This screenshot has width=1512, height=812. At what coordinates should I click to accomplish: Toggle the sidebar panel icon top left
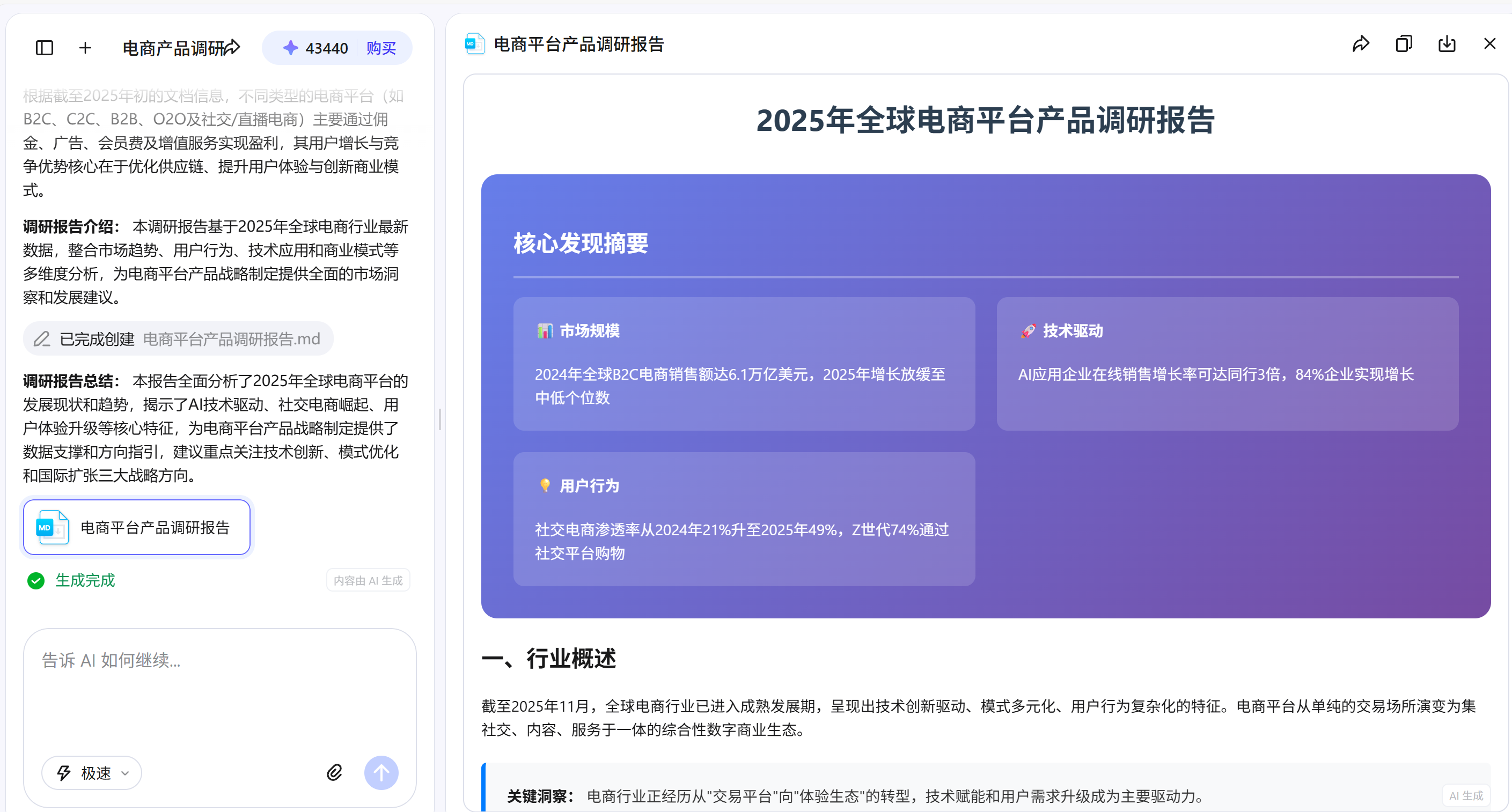click(43, 48)
